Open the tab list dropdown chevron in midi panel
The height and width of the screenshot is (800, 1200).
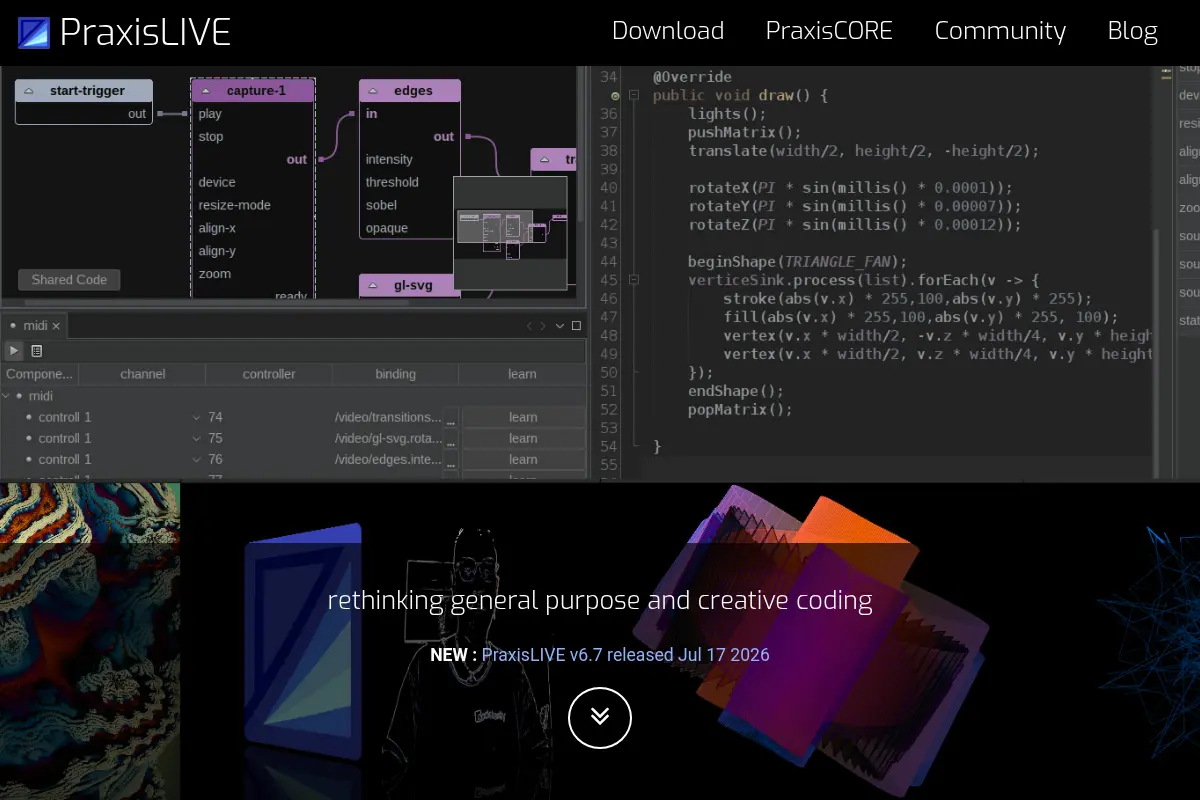click(x=560, y=326)
